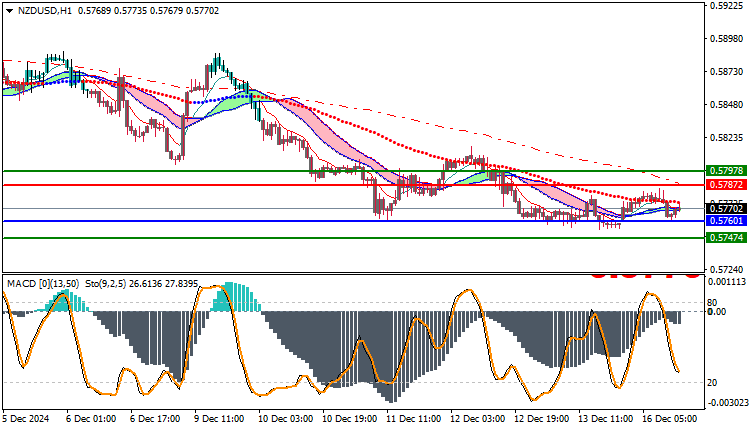The height and width of the screenshot is (430, 750).
Task: Select the green 0.57978 price label
Action: [726, 171]
